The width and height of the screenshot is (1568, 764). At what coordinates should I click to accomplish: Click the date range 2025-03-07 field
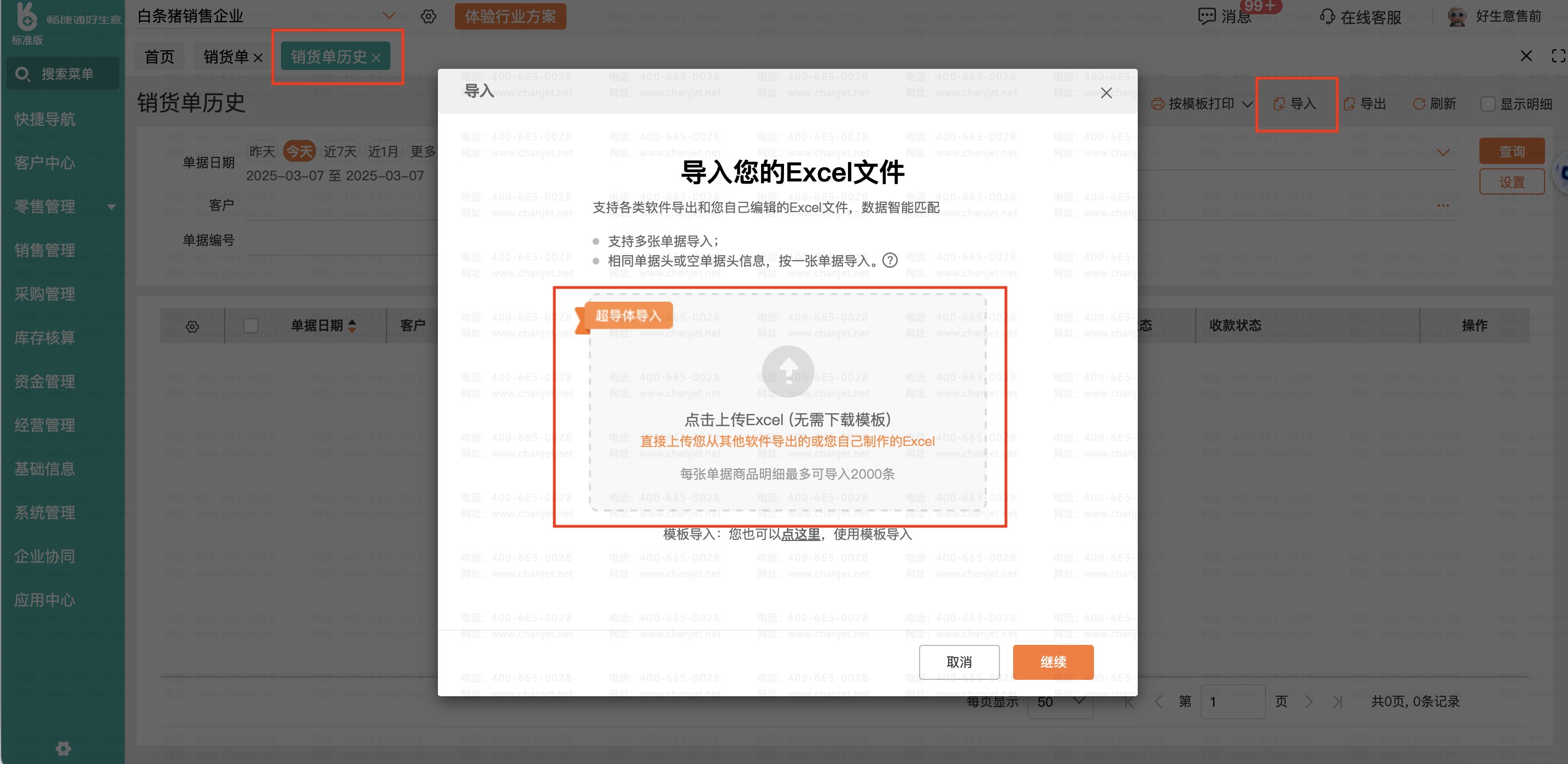335,176
